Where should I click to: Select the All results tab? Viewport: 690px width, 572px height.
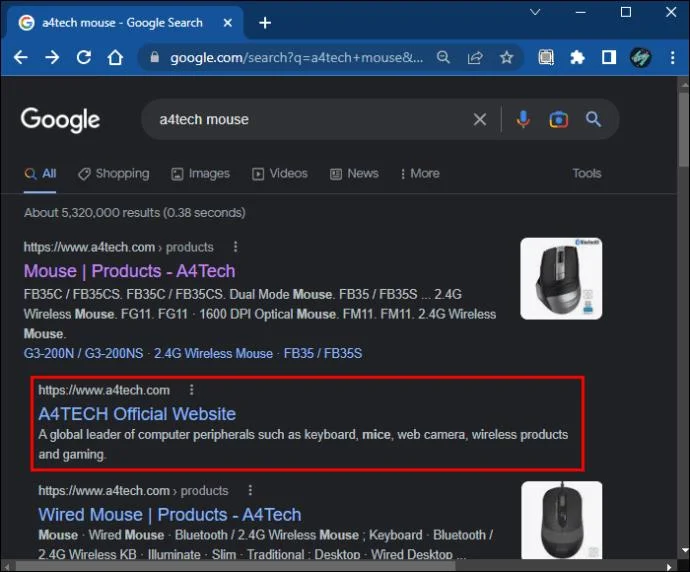(x=40, y=174)
